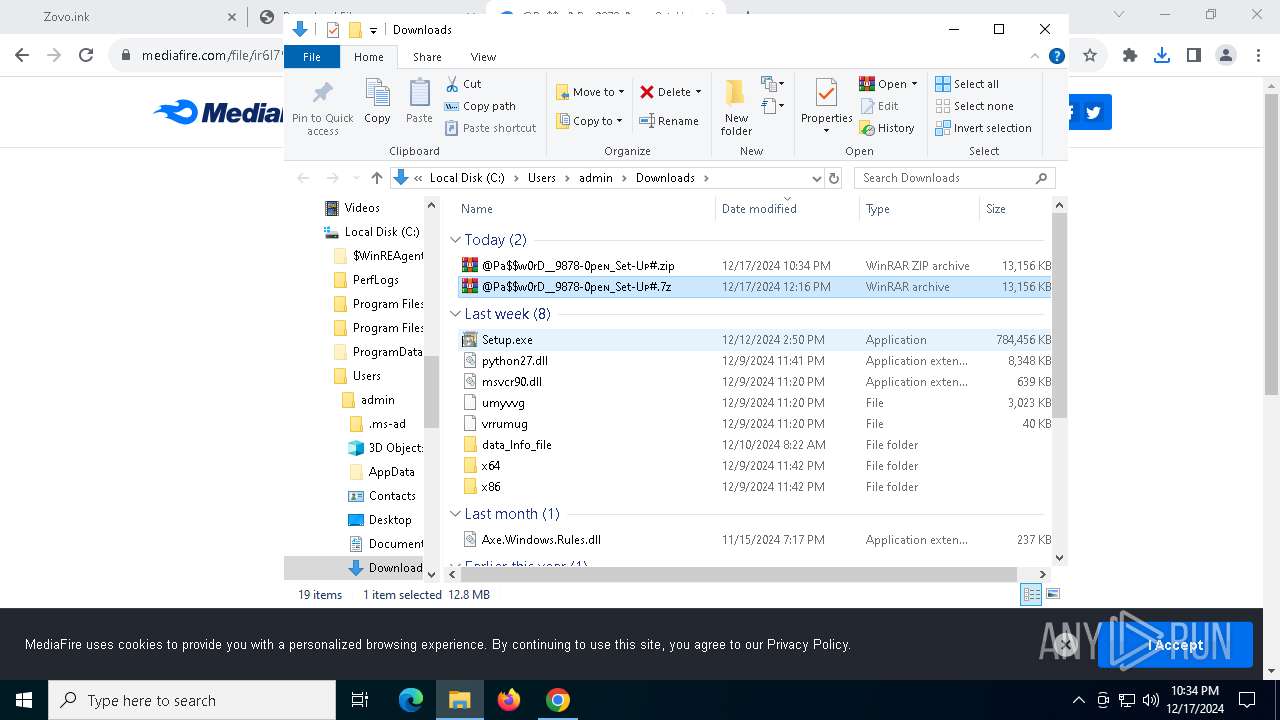
Task: Expand the Delete dropdown arrow
Action: tap(698, 92)
